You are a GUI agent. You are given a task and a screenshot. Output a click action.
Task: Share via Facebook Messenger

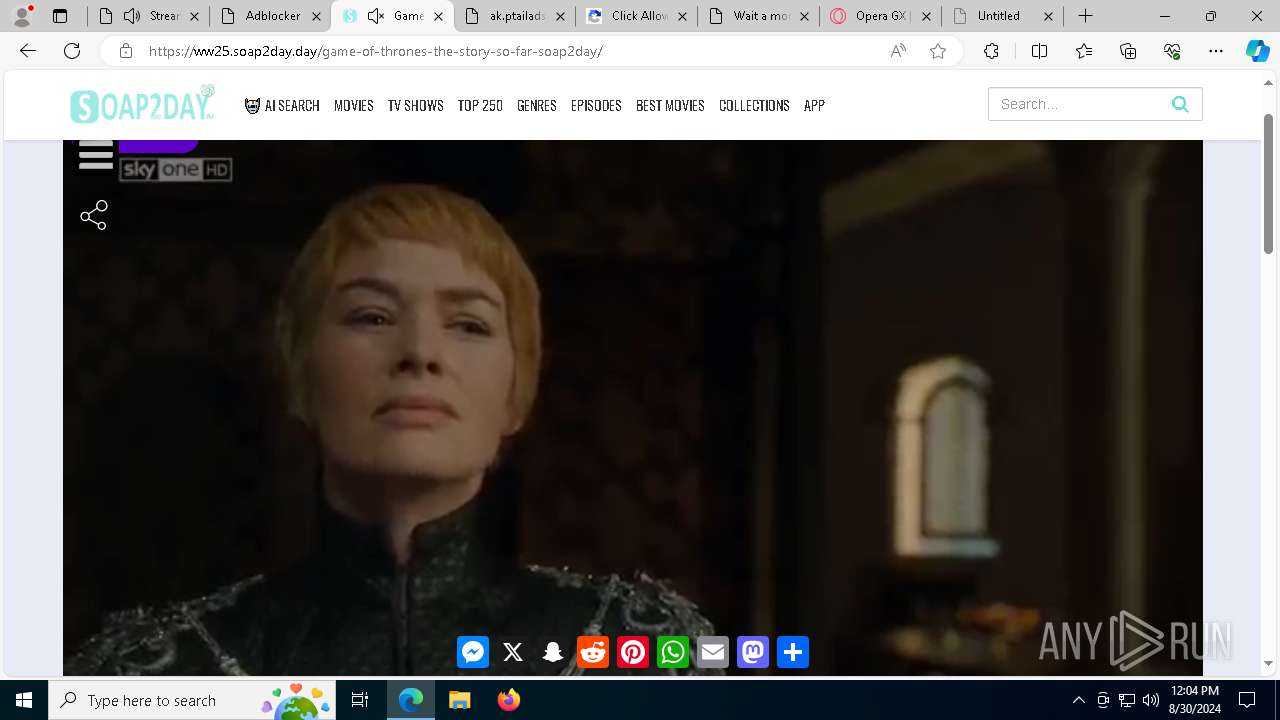(x=473, y=652)
